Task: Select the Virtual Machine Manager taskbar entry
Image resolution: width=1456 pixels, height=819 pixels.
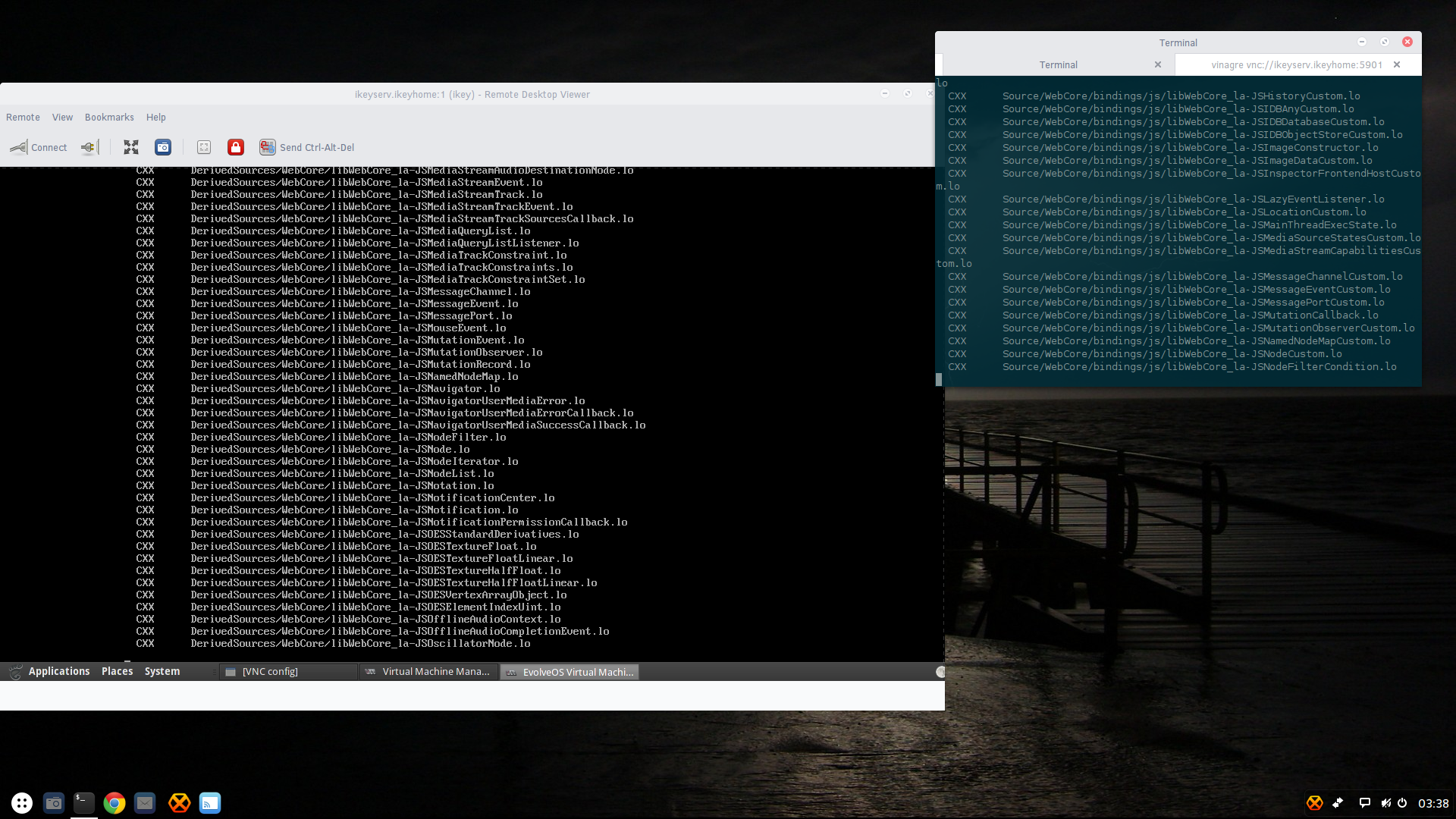Action: (428, 672)
